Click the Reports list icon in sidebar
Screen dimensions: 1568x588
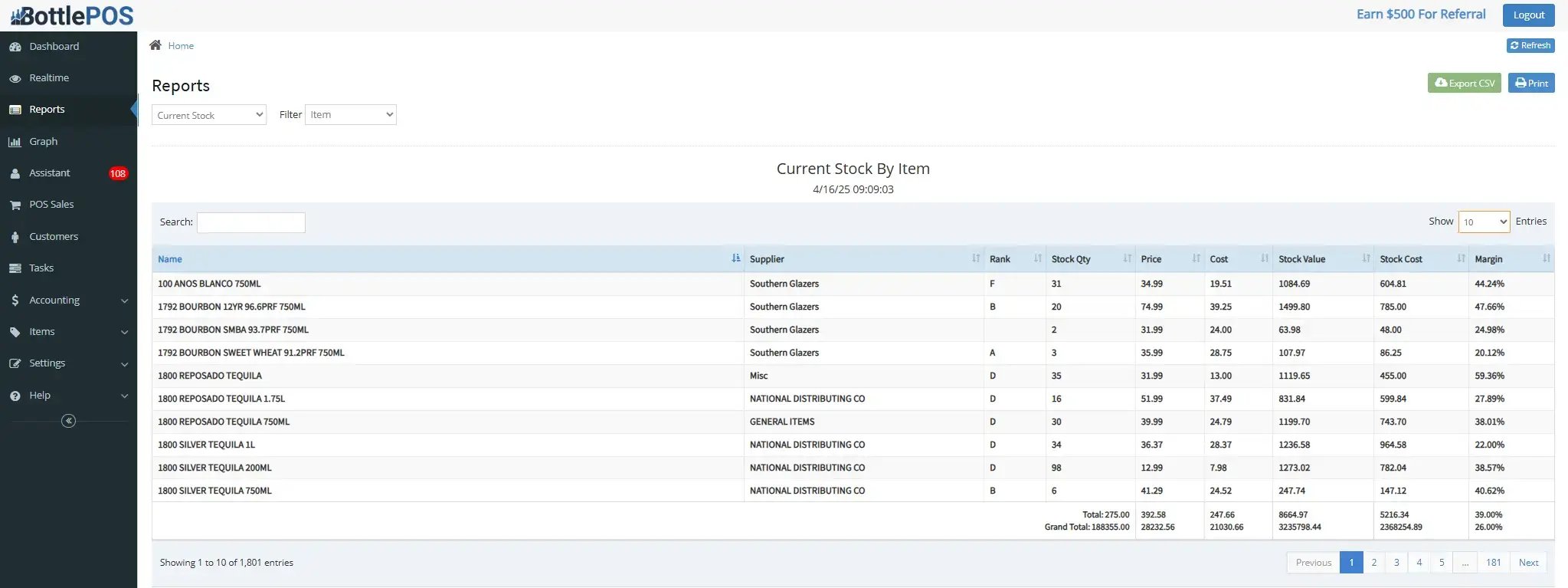pos(15,110)
